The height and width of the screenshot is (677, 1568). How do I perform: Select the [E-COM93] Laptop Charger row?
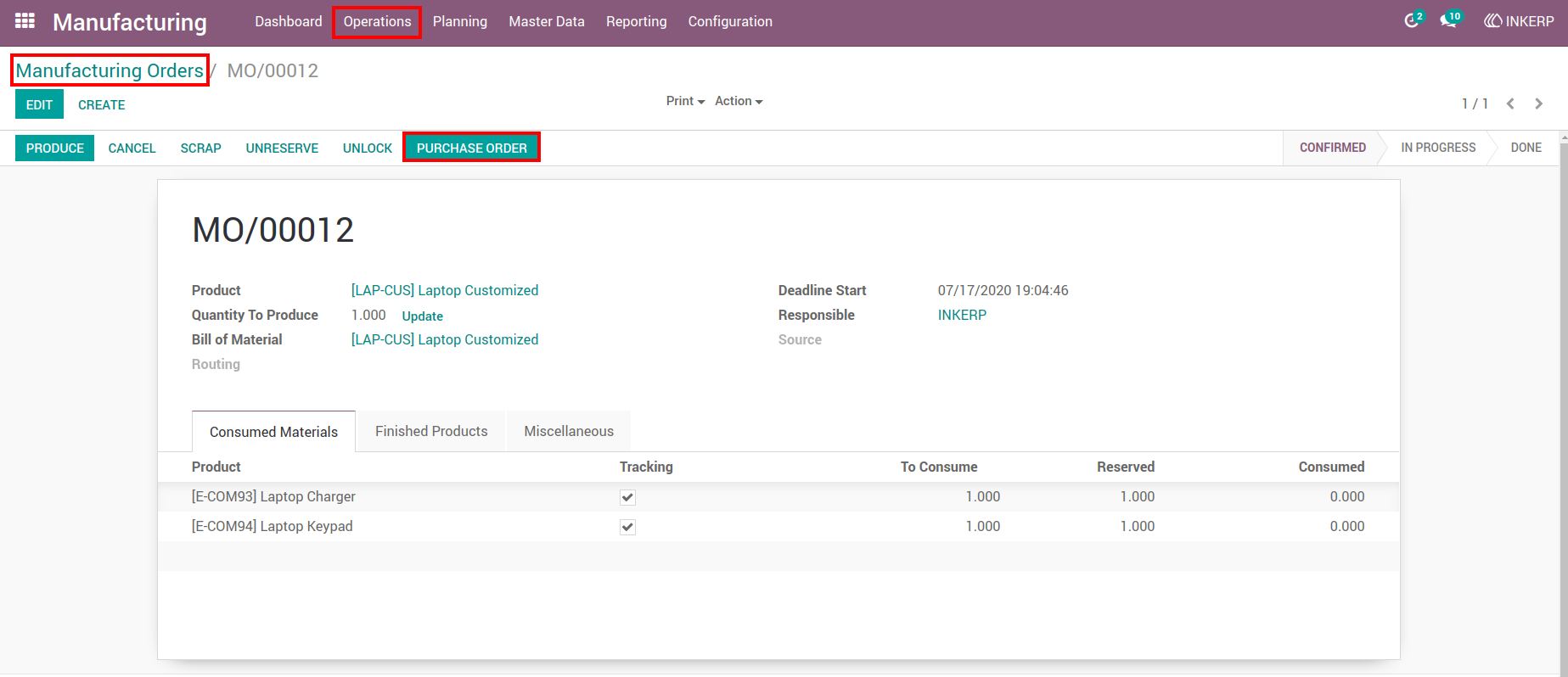(778, 496)
